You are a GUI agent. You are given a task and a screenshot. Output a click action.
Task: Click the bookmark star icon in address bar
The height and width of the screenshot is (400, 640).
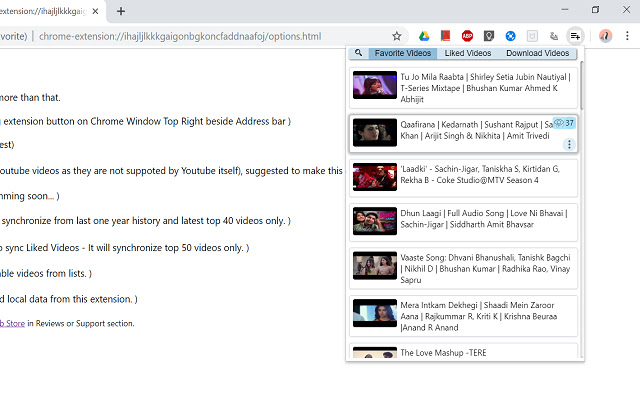click(397, 36)
